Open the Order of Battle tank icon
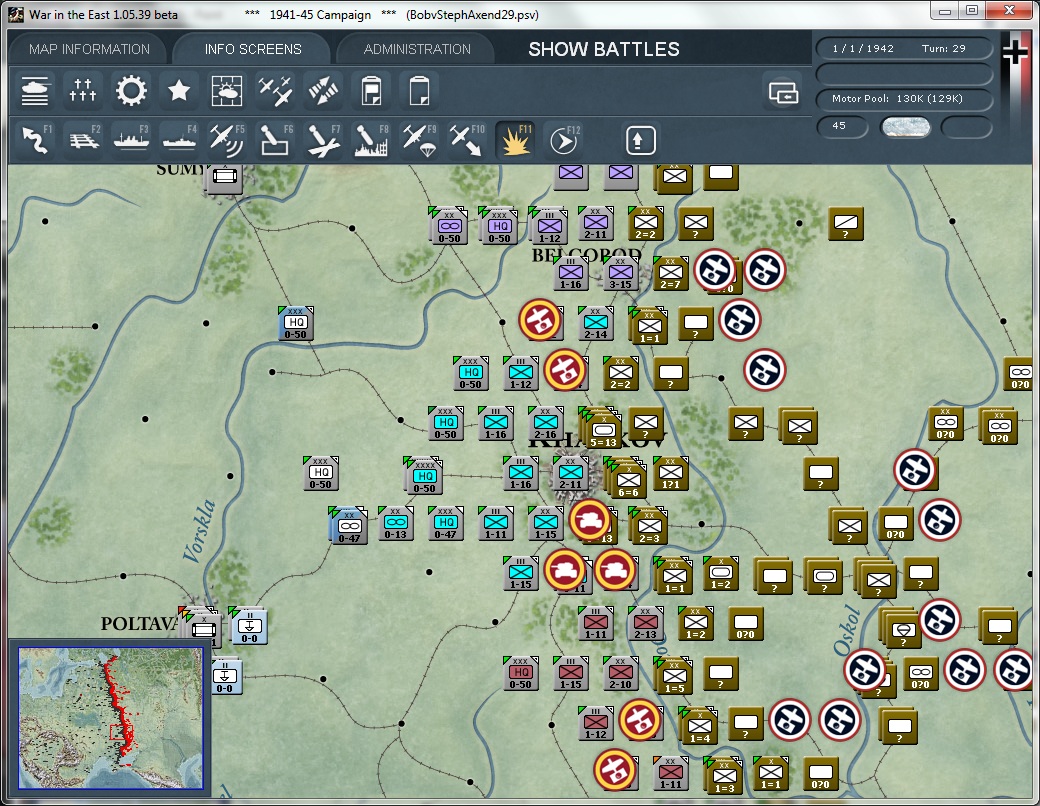 (35, 91)
